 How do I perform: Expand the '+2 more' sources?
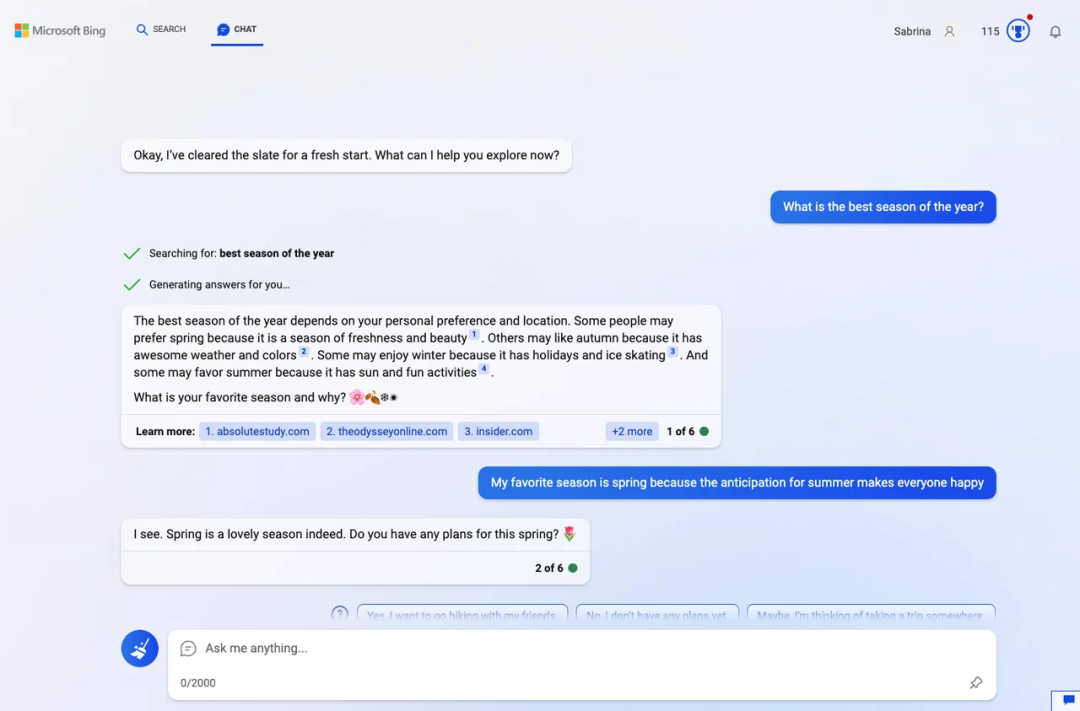click(632, 431)
